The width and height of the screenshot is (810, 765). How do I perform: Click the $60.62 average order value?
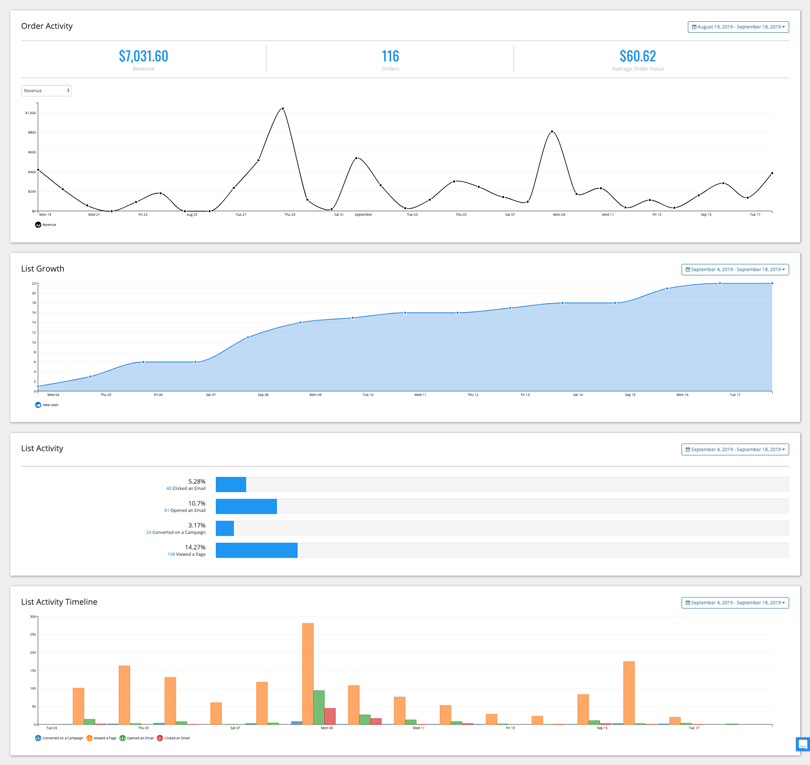(x=637, y=56)
